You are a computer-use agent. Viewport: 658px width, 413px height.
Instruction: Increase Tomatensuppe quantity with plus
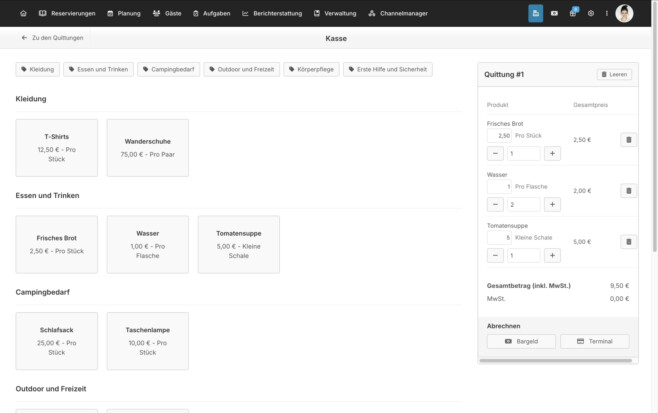coord(552,256)
